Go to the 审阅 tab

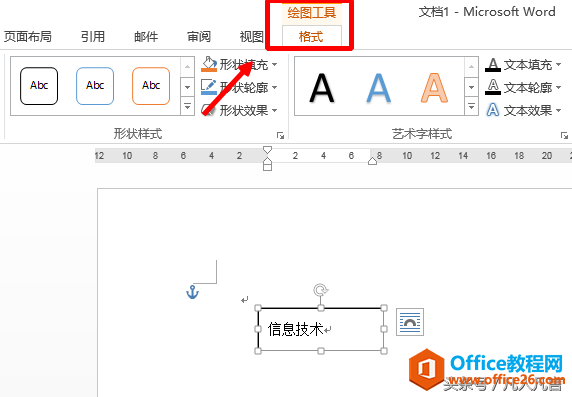click(199, 36)
